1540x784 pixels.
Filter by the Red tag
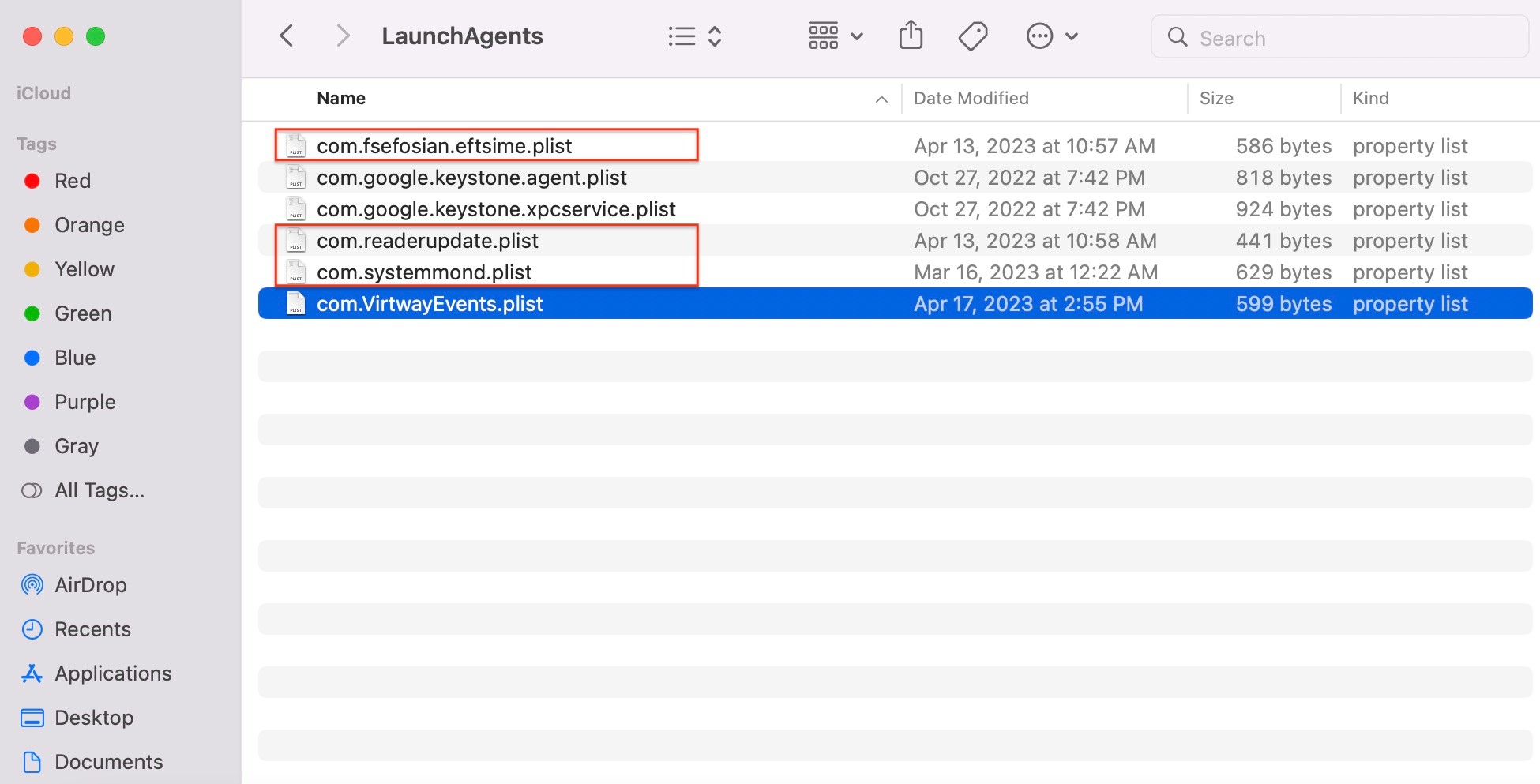(x=73, y=181)
